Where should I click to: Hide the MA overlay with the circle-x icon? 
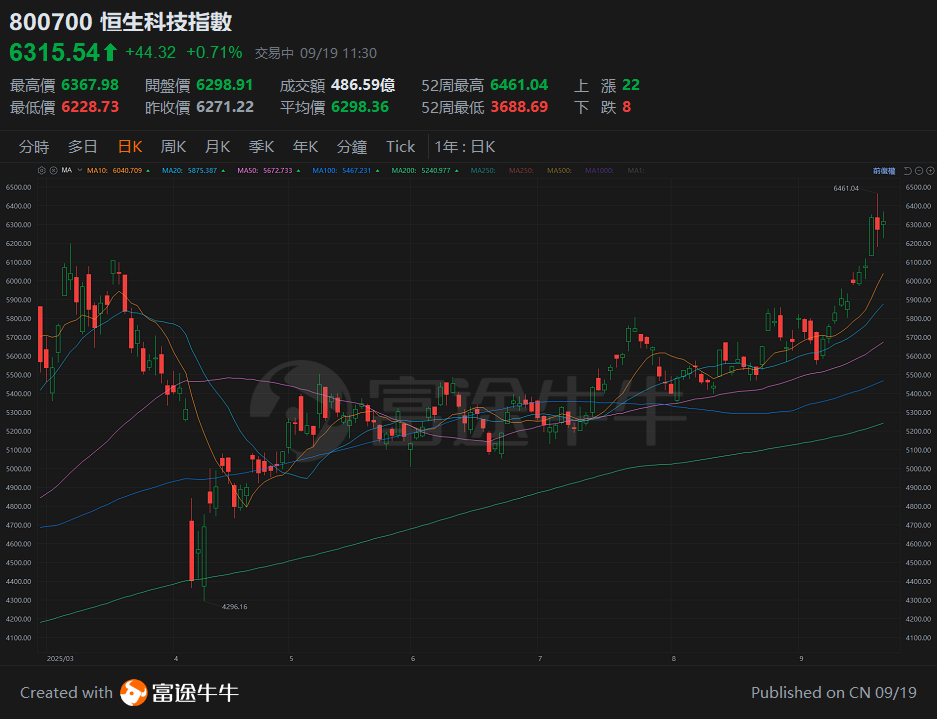[x=54, y=170]
